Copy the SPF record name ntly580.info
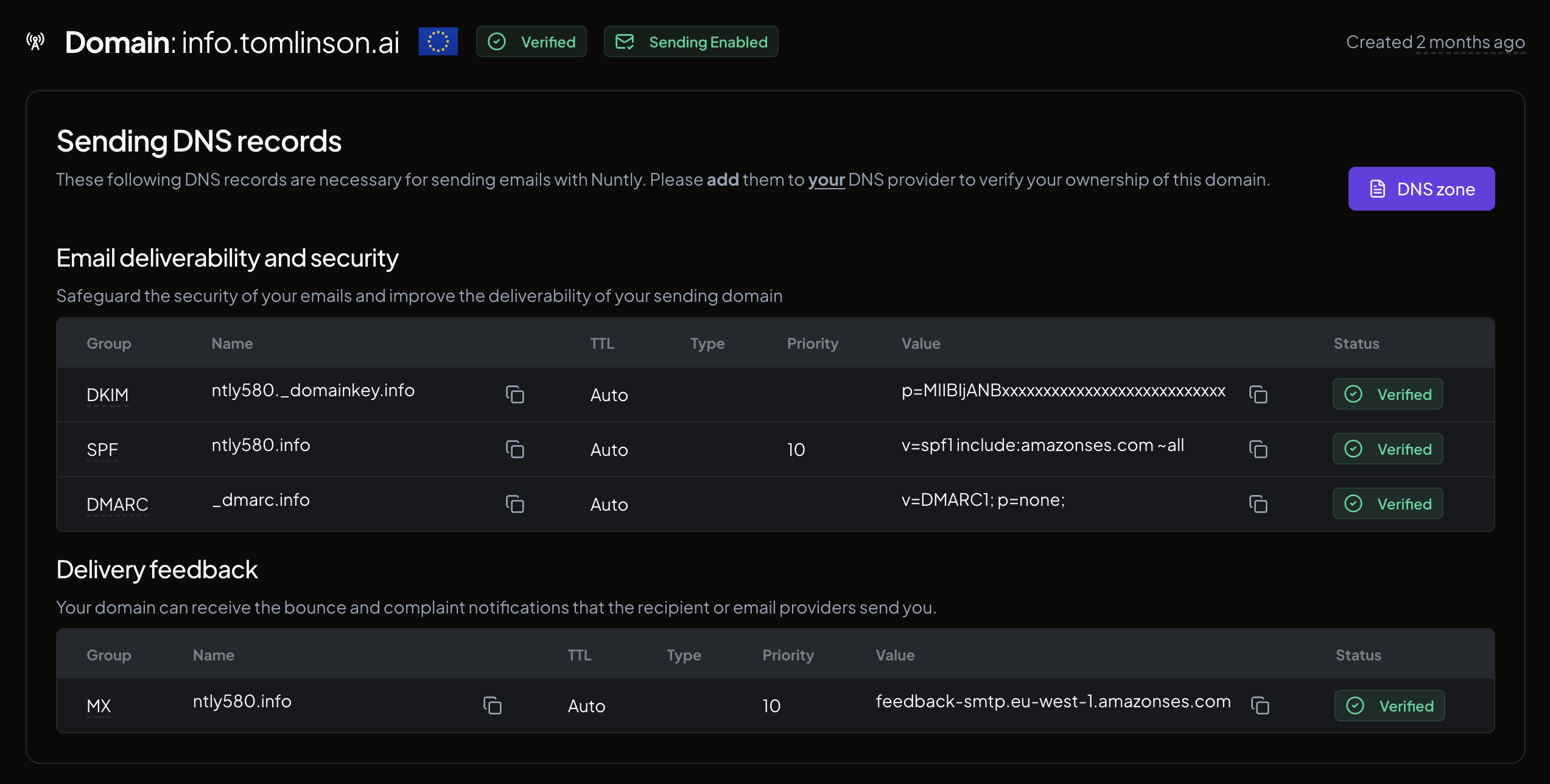 (515, 449)
